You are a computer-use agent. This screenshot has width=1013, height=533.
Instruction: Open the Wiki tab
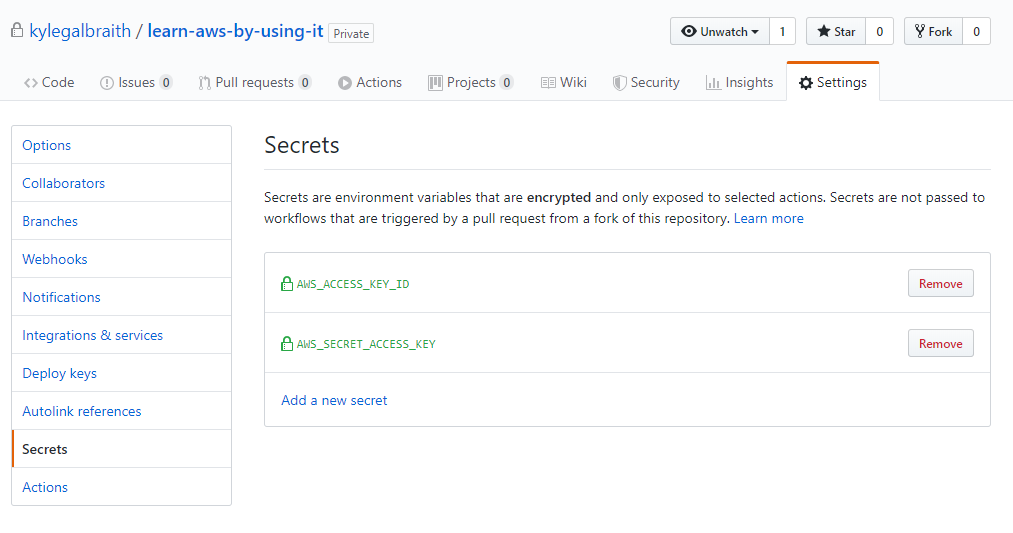pyautogui.click(x=564, y=82)
